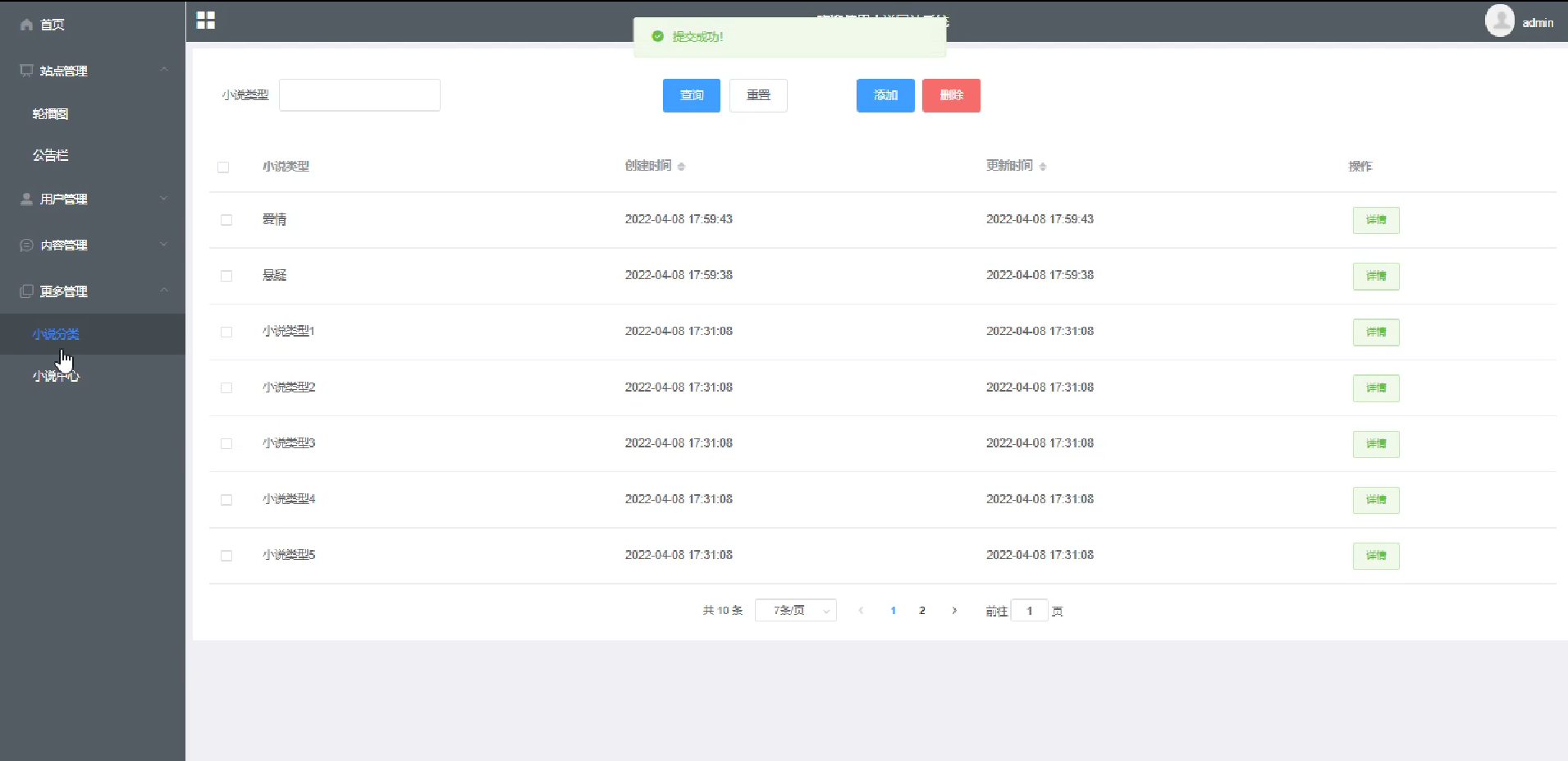Sort by 更新时间 using the sort arrows
Image resolution: width=1568 pixels, height=761 pixels.
tap(1043, 167)
